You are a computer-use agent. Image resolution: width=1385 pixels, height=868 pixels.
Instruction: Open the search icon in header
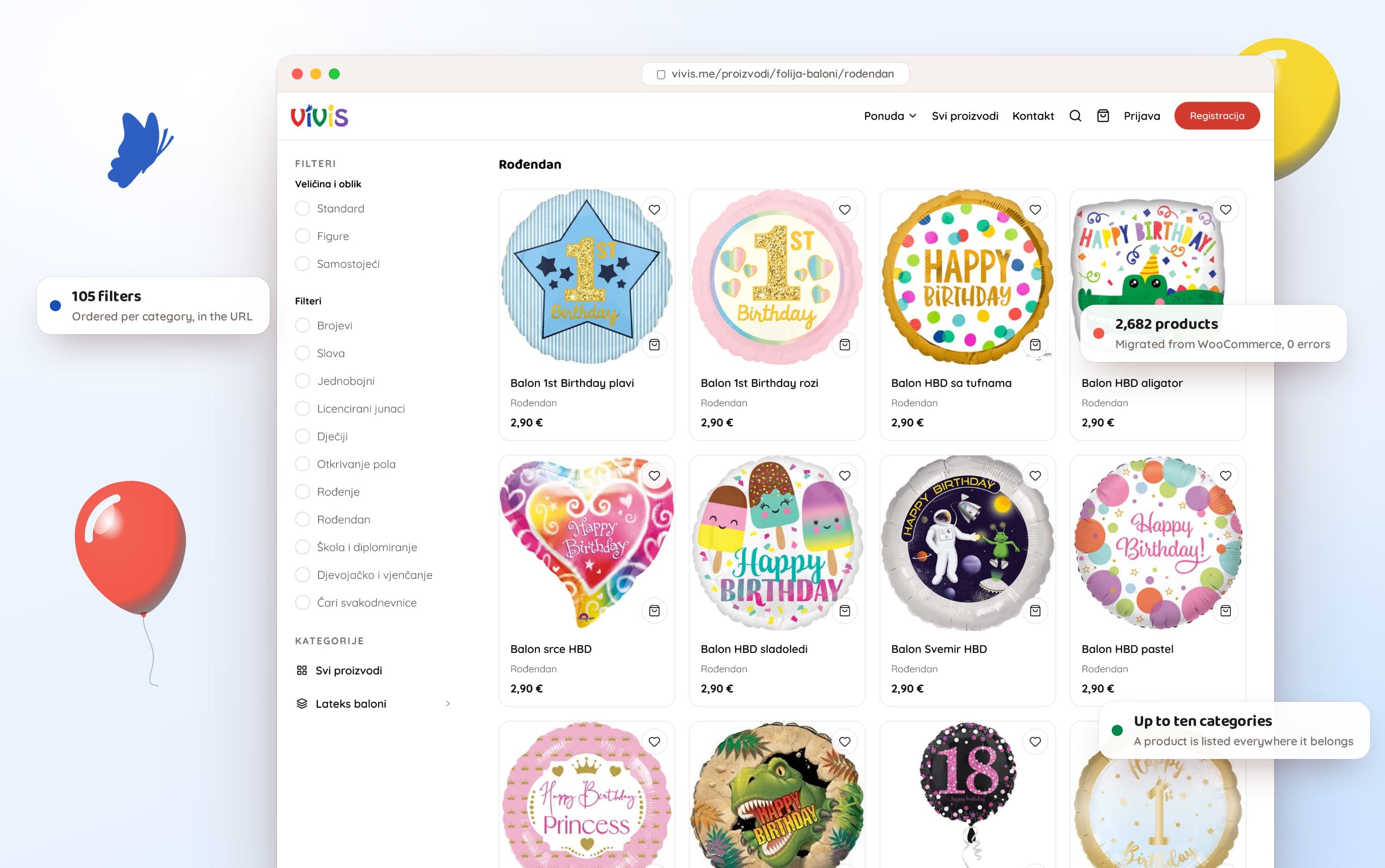tap(1075, 116)
